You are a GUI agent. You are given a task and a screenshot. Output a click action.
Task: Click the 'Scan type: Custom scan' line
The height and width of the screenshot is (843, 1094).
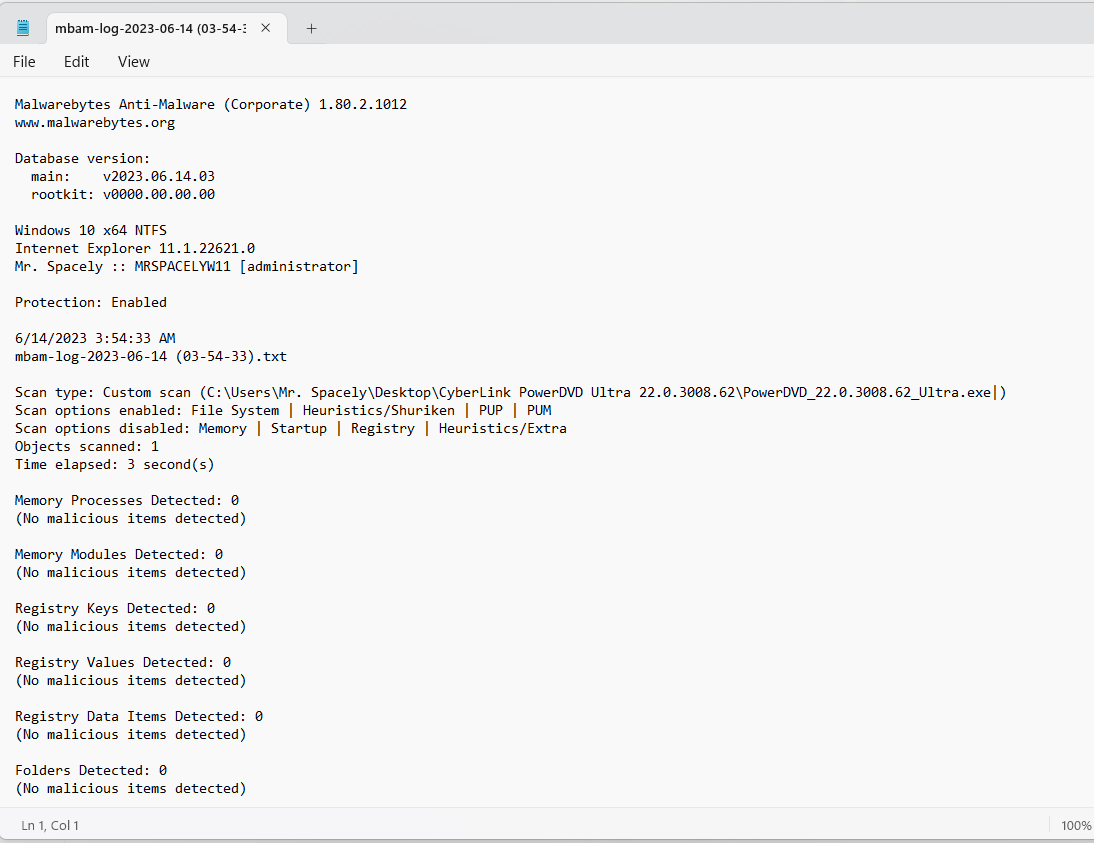pos(511,392)
